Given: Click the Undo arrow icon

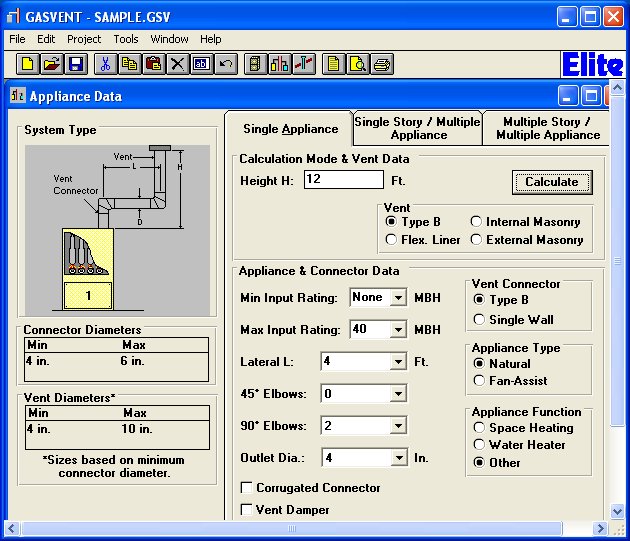Looking at the screenshot, I should click(x=226, y=64).
